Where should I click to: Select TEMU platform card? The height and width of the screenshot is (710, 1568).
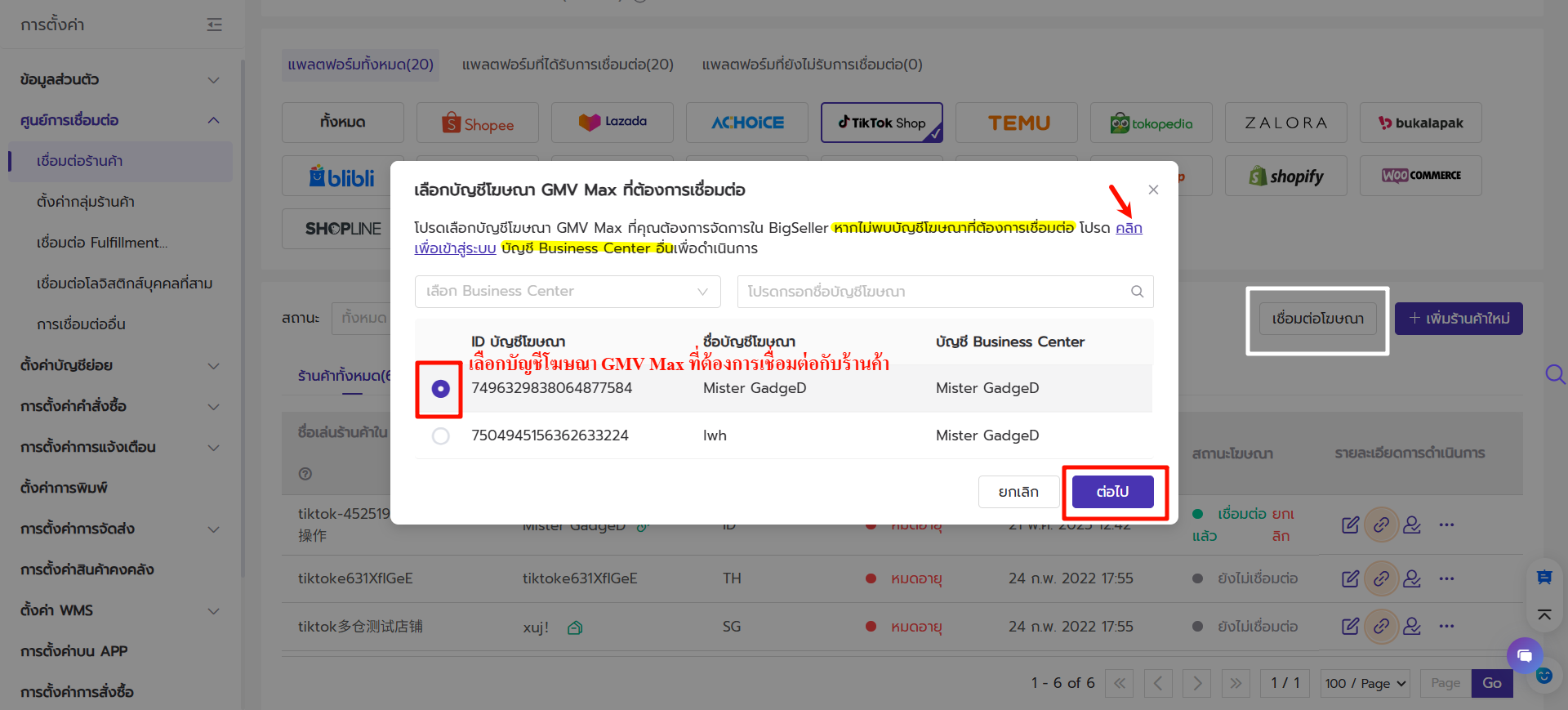click(x=1017, y=123)
